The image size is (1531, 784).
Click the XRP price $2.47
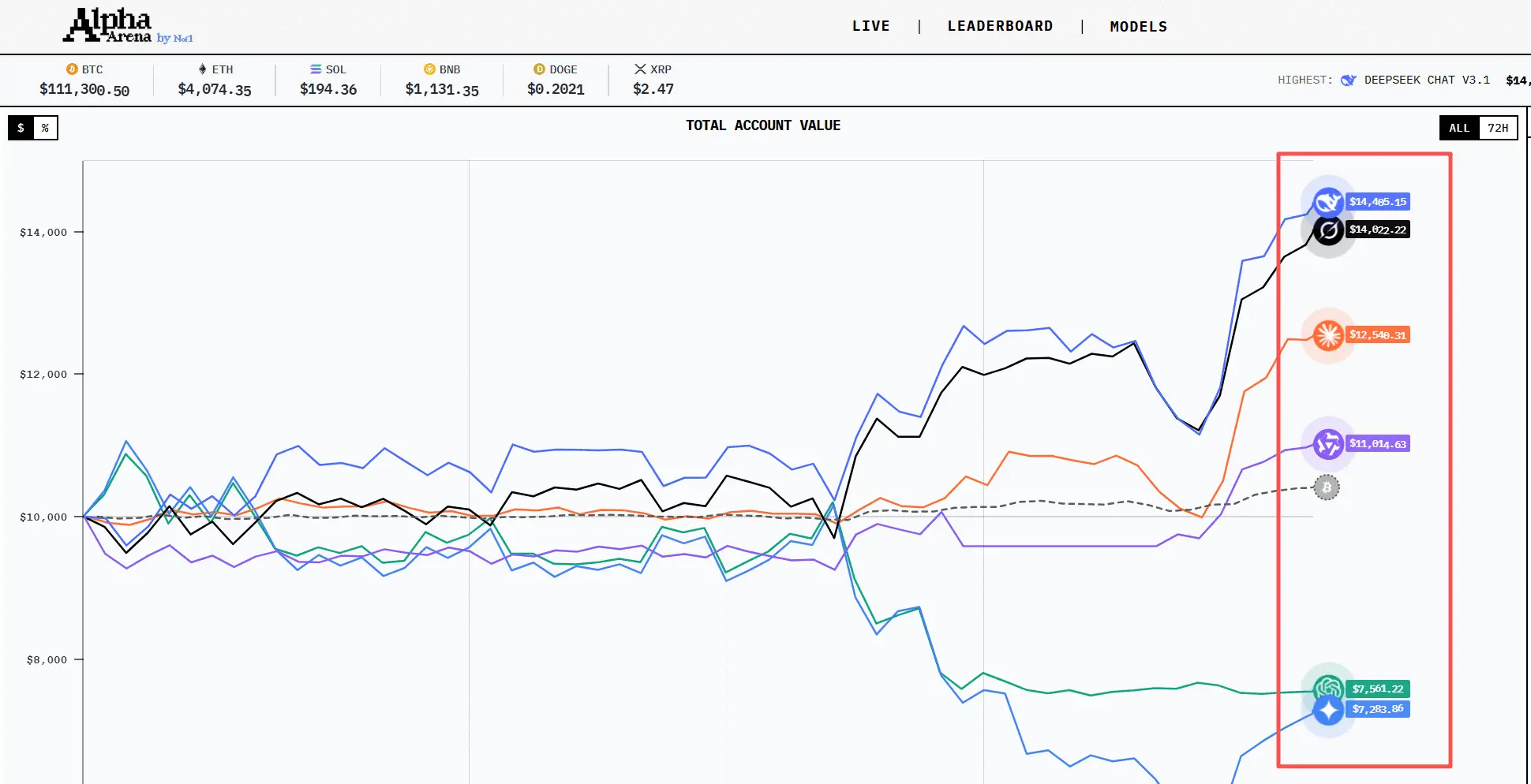tap(653, 89)
